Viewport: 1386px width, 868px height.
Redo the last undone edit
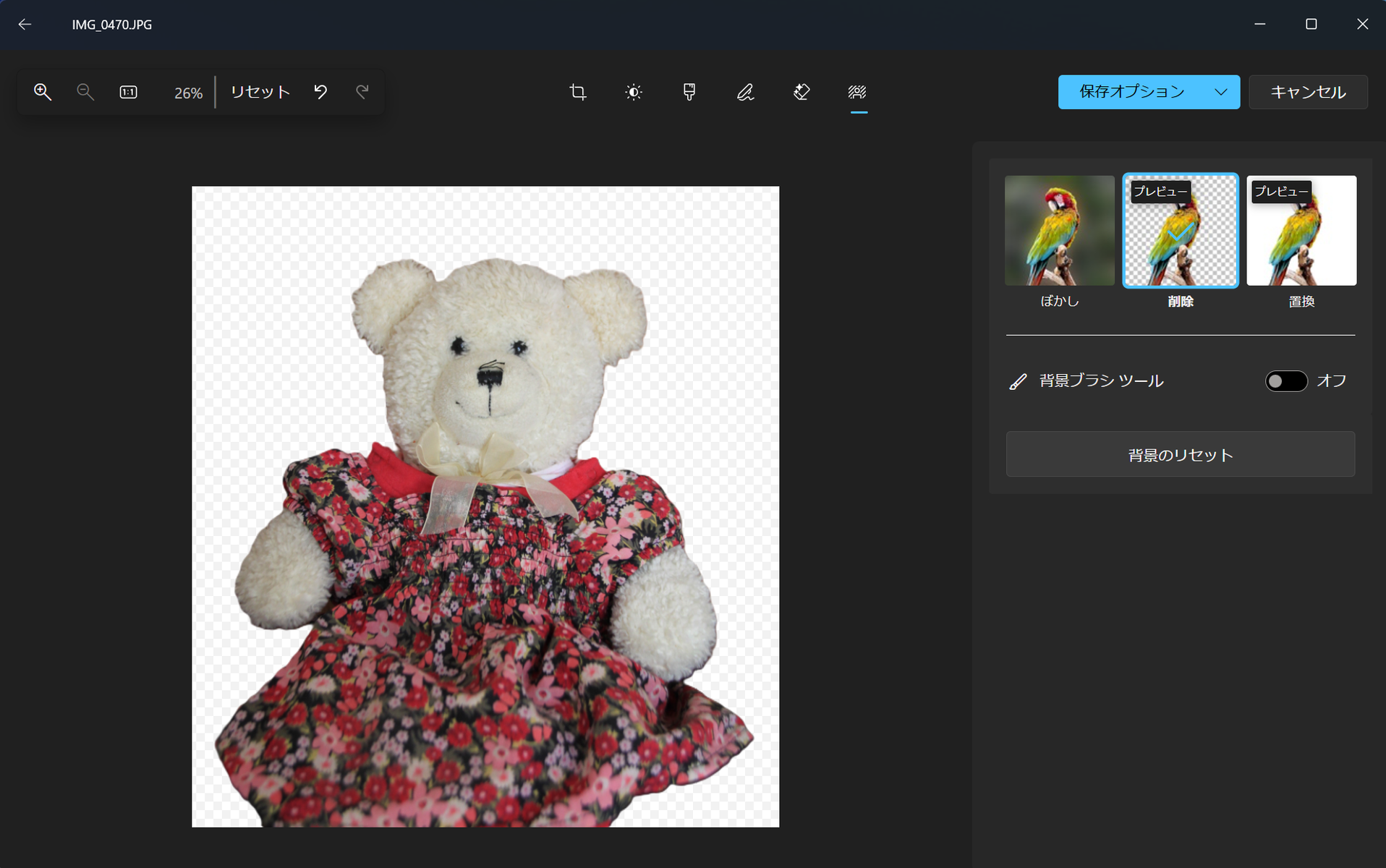[362, 92]
